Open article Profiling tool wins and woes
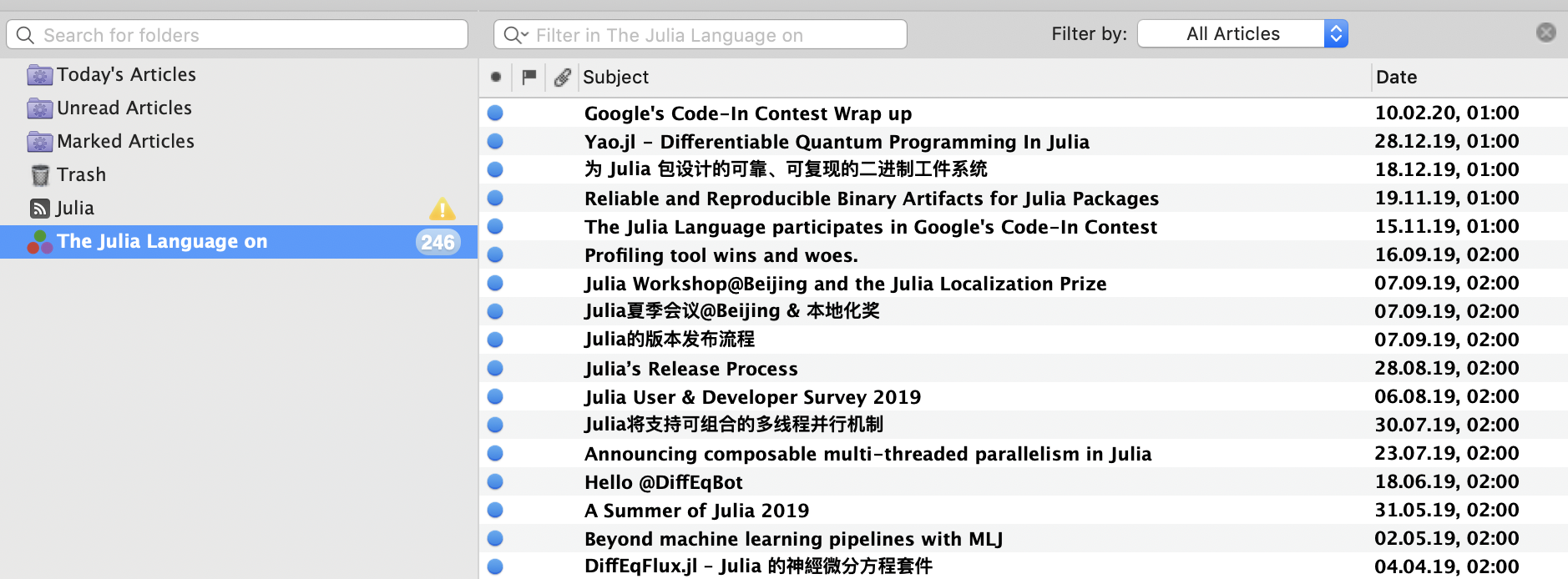This screenshot has height=579, width=1568. coord(721,255)
